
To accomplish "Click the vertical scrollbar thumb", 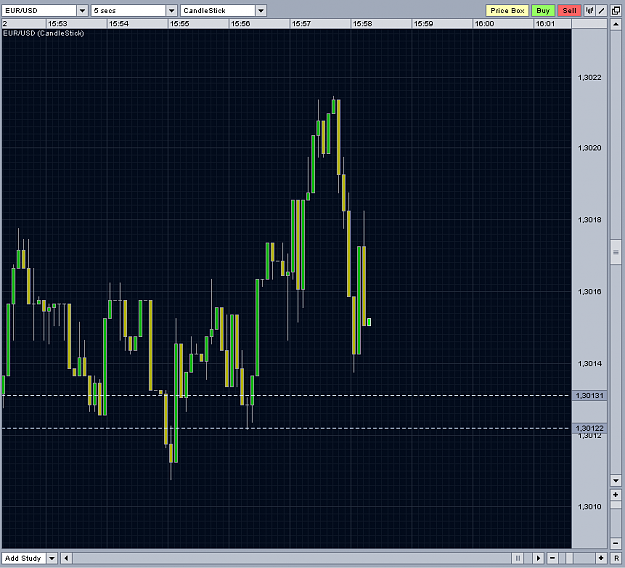I will coord(616,252).
